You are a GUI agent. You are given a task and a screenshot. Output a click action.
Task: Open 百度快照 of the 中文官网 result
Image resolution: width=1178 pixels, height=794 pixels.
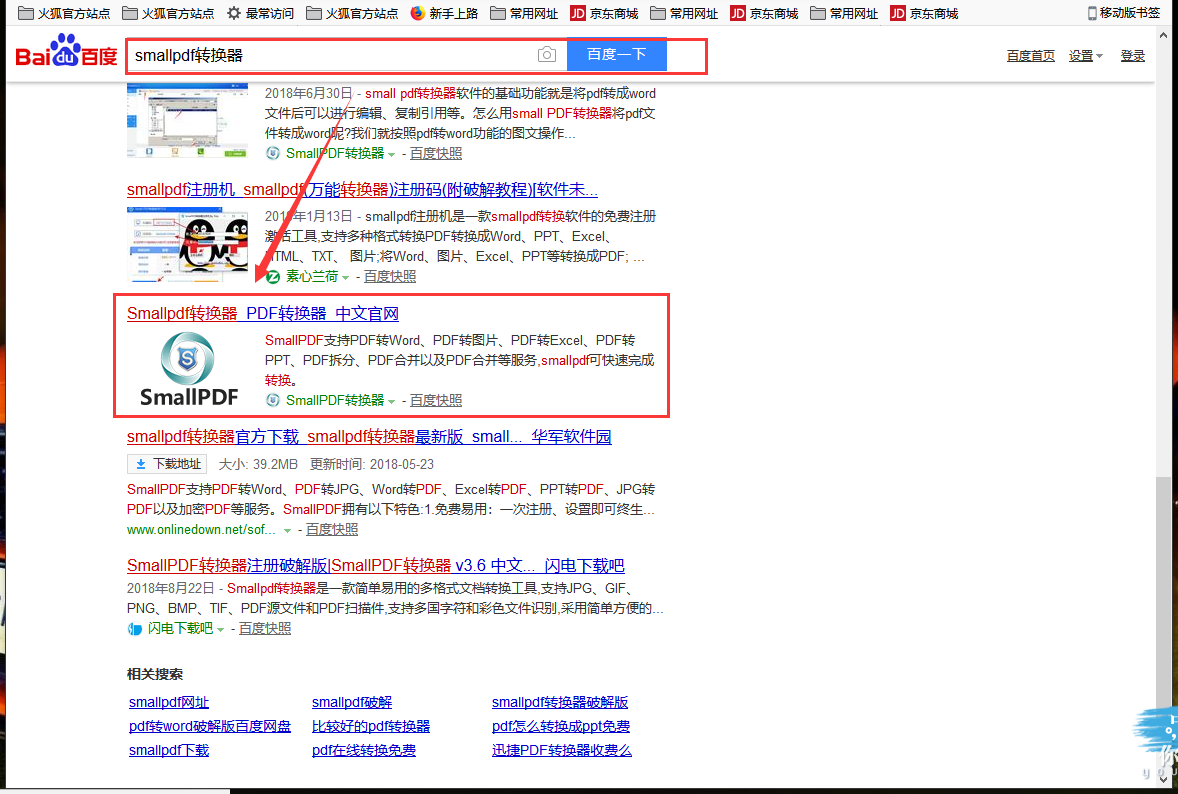pyautogui.click(x=436, y=400)
